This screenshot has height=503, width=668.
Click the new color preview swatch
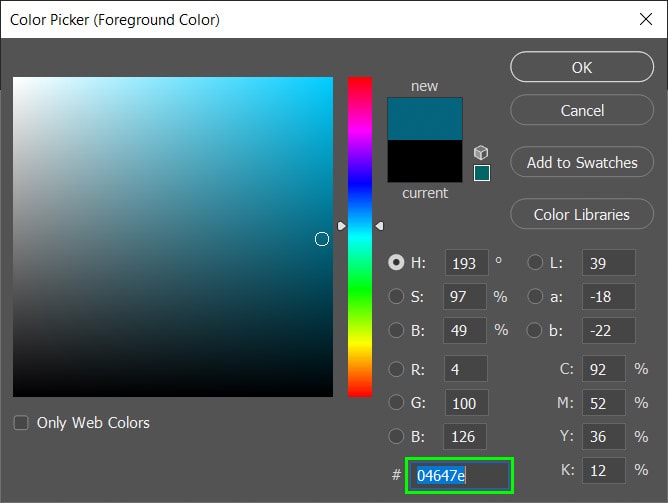coord(425,118)
